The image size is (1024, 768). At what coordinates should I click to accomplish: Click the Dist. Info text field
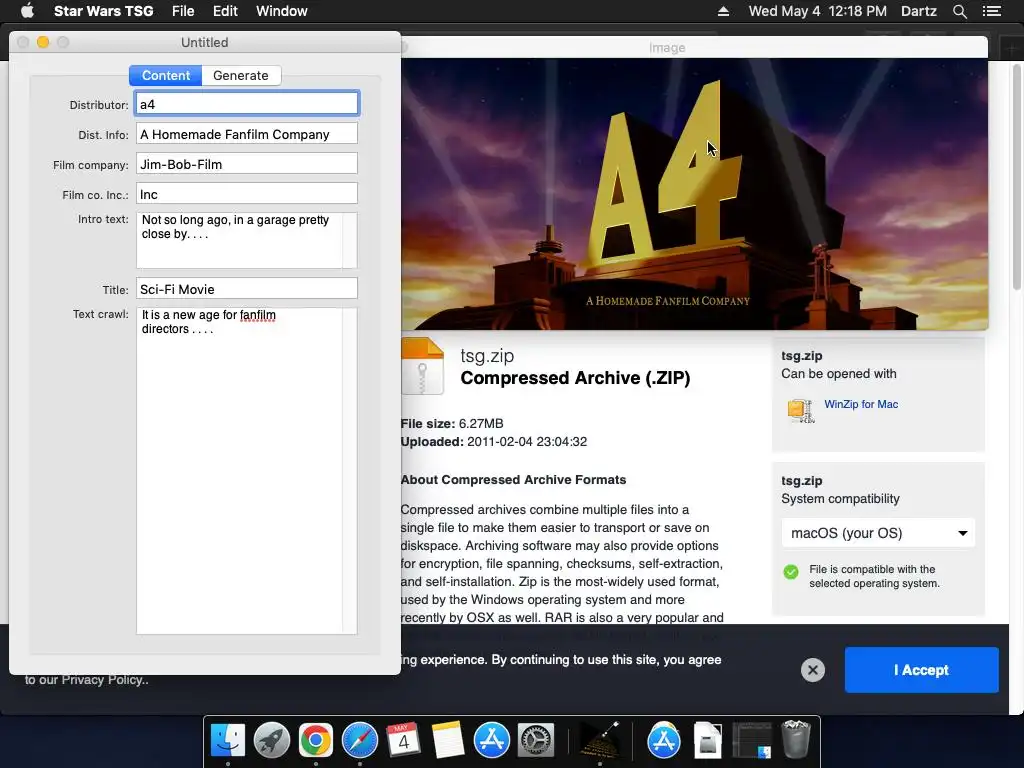click(247, 134)
